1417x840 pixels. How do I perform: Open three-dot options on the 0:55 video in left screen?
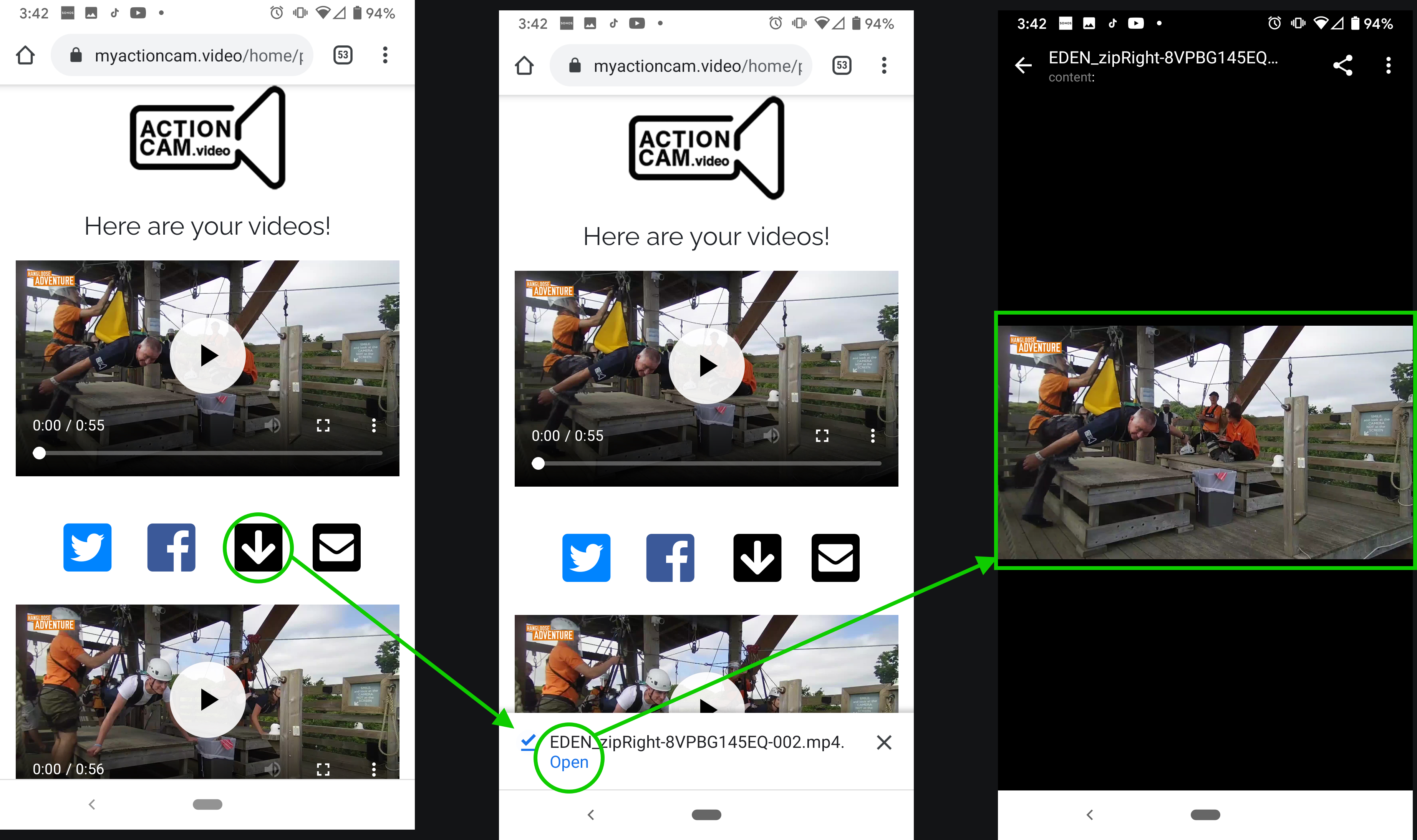point(373,425)
